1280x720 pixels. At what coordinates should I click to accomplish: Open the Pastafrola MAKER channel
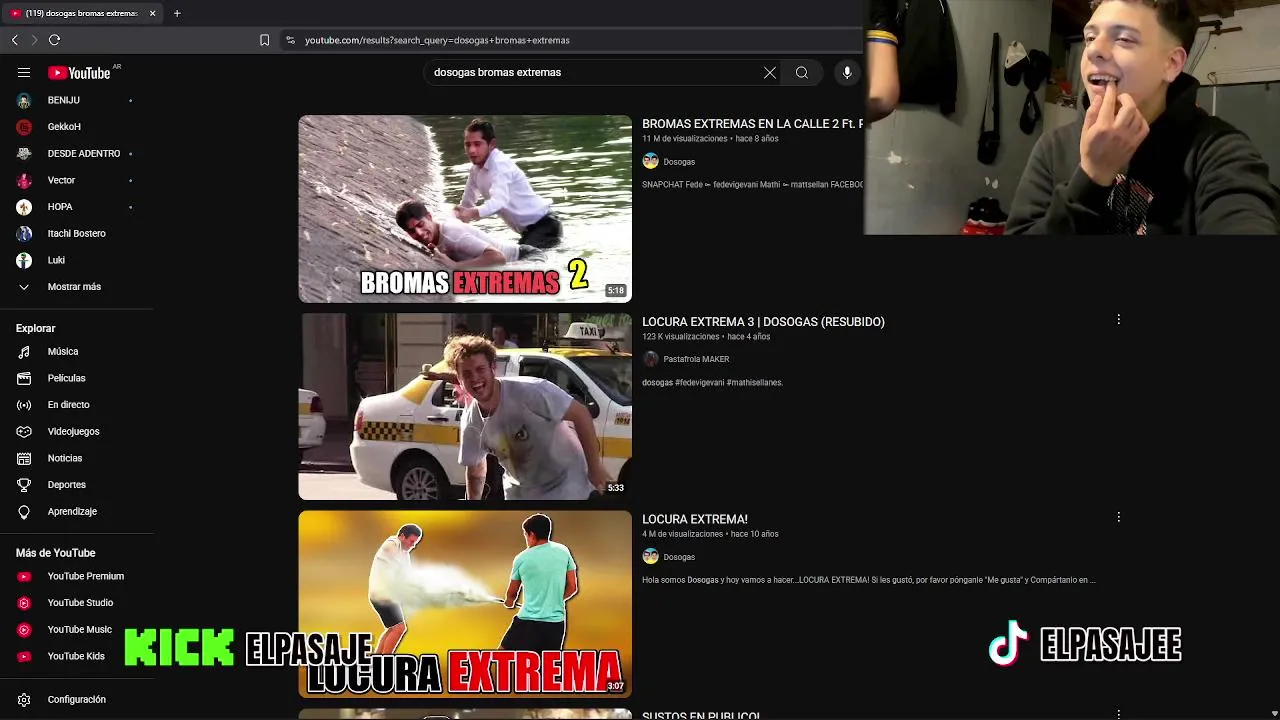(696, 359)
